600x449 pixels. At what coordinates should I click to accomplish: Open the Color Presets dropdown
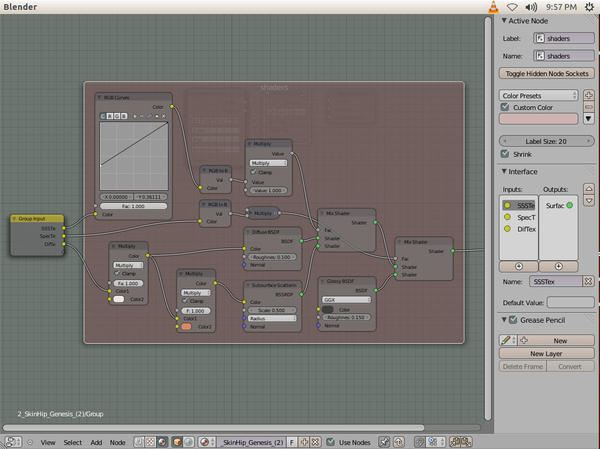(539, 95)
